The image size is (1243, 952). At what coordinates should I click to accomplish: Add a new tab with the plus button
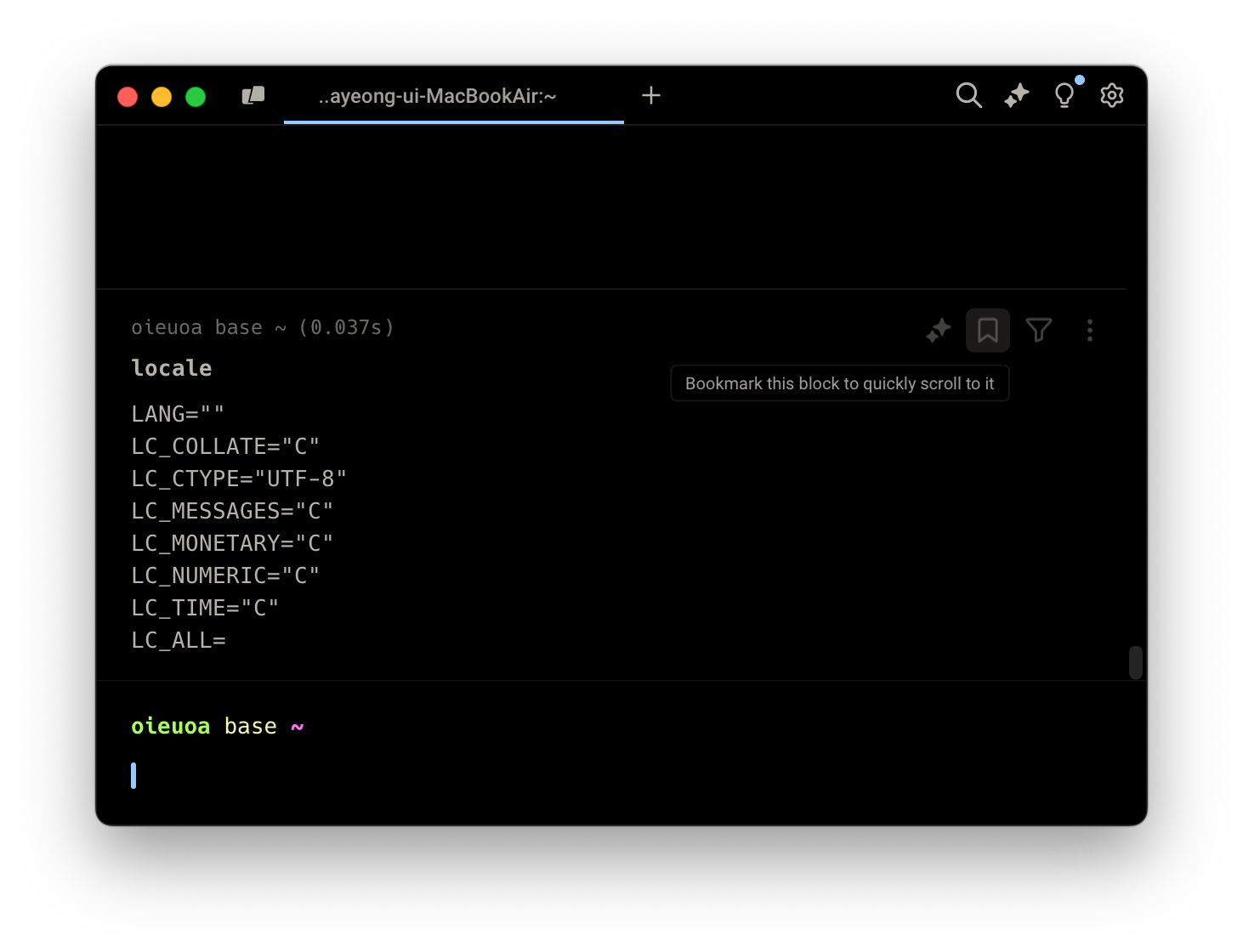coord(651,95)
